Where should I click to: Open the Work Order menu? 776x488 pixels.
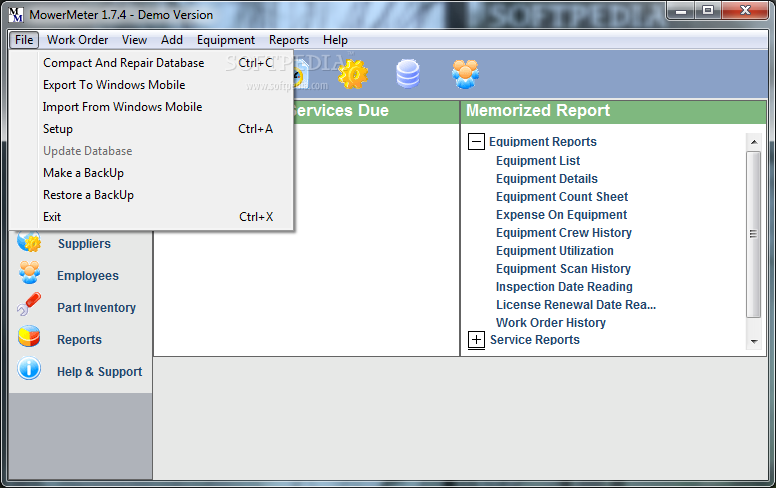click(x=77, y=40)
